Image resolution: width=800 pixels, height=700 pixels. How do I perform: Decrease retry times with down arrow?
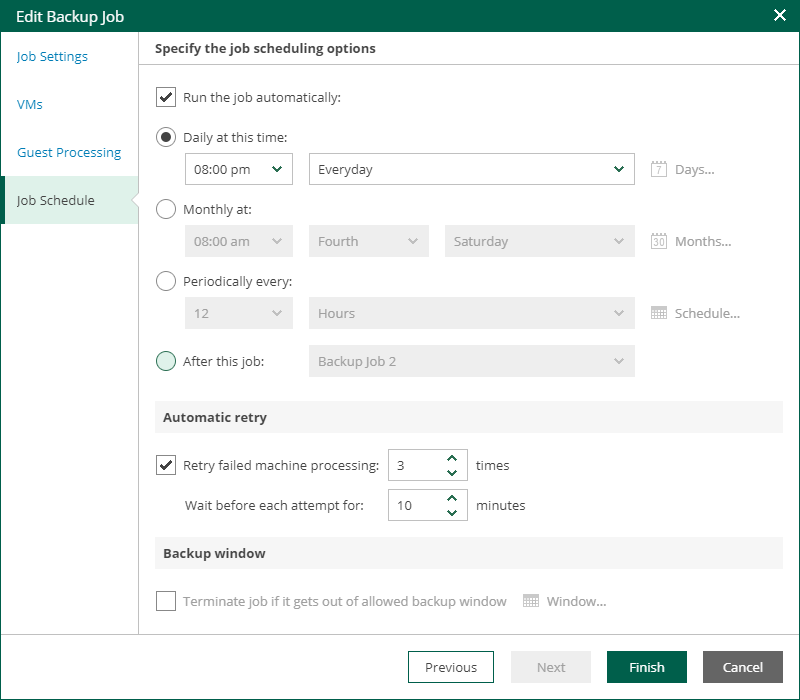point(452,472)
